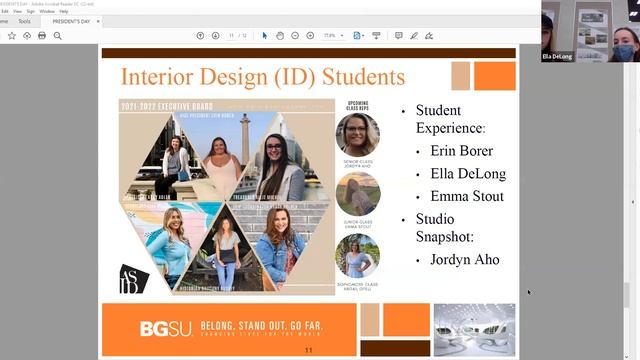Select the highlight pen tool
The height and width of the screenshot is (360, 640).
point(414,36)
